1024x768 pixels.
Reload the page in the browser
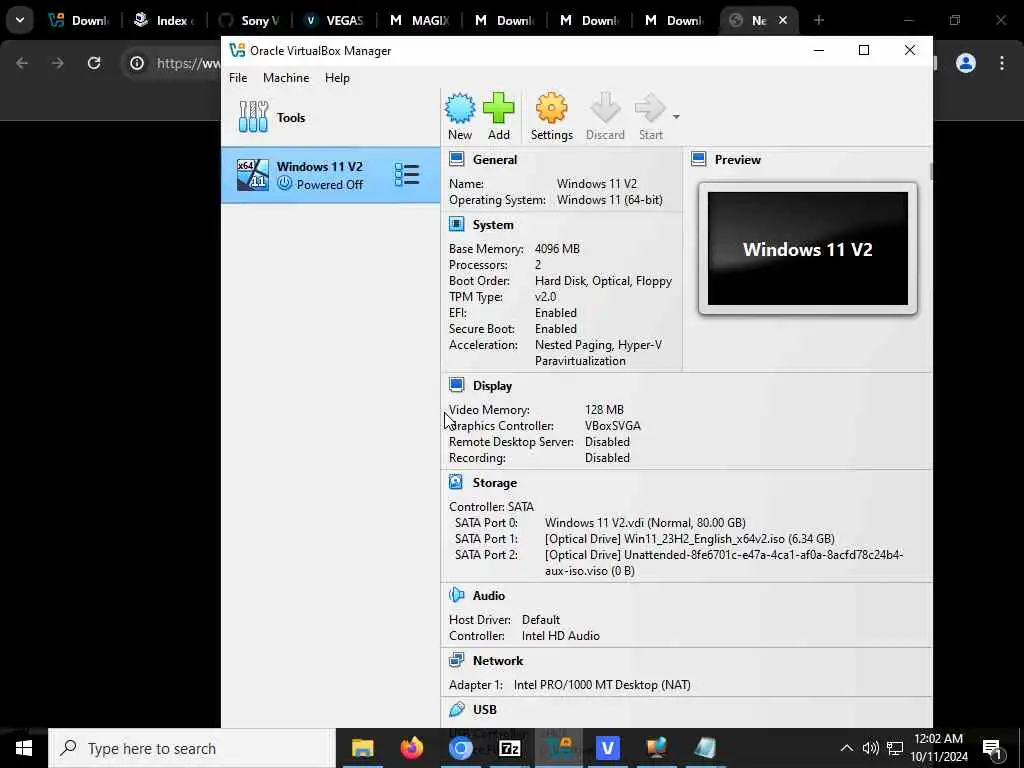click(x=94, y=63)
